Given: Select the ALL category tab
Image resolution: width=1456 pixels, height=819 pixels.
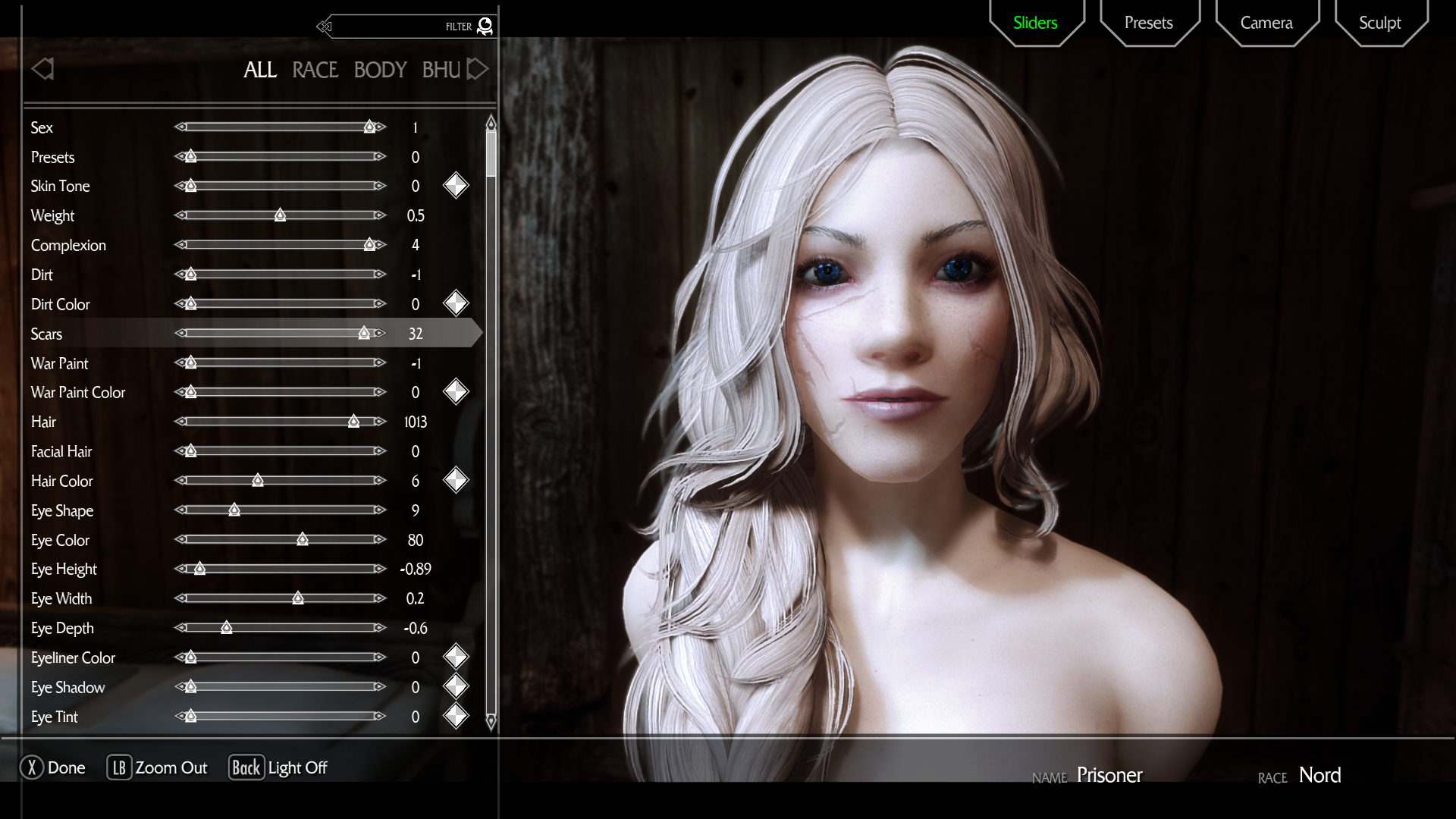Looking at the screenshot, I should coord(260,70).
